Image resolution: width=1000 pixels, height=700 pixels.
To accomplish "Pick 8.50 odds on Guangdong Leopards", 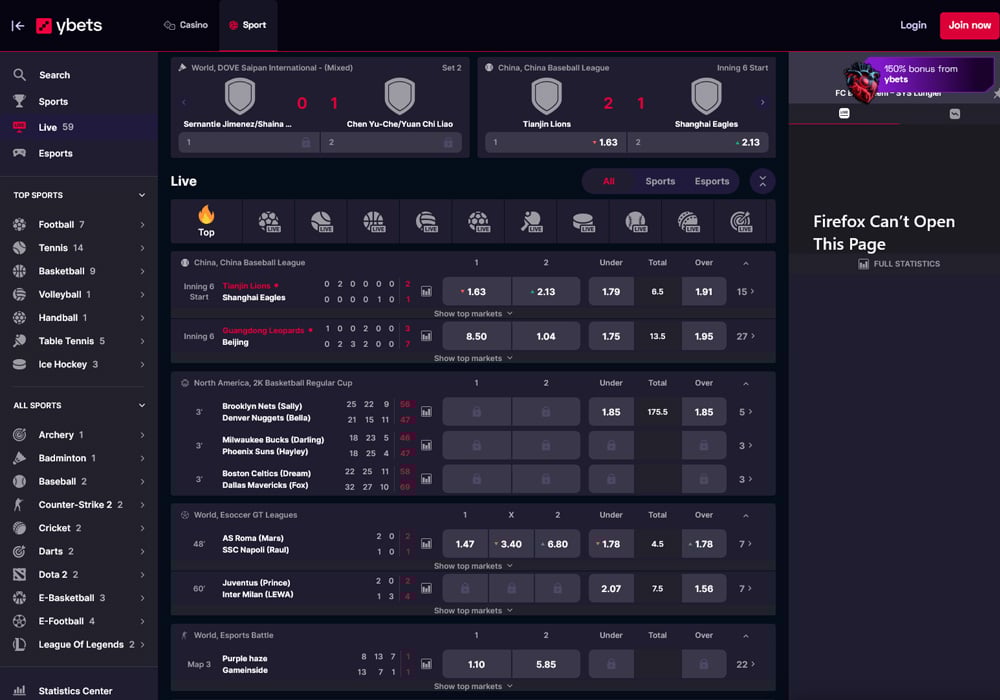I will (x=476, y=336).
